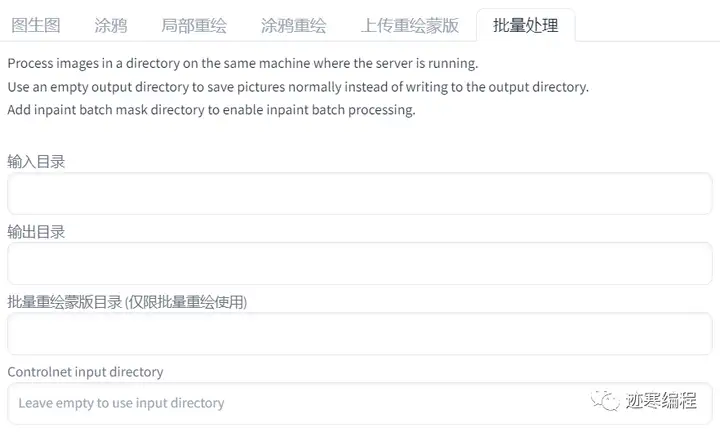Click the 输入目录 label
Viewport: 720px width, 432px height.
[x=36, y=161]
